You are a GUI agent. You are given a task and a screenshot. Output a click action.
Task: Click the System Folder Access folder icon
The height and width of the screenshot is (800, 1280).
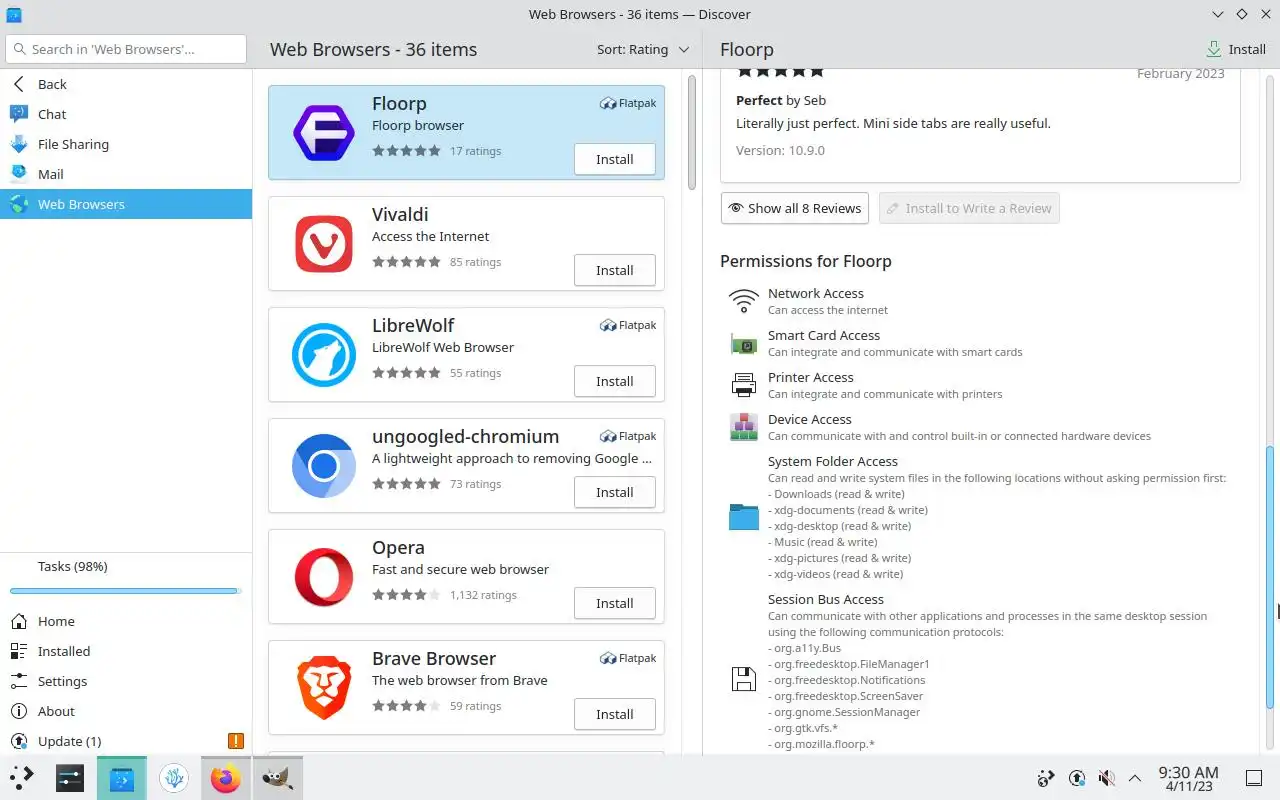coord(744,517)
